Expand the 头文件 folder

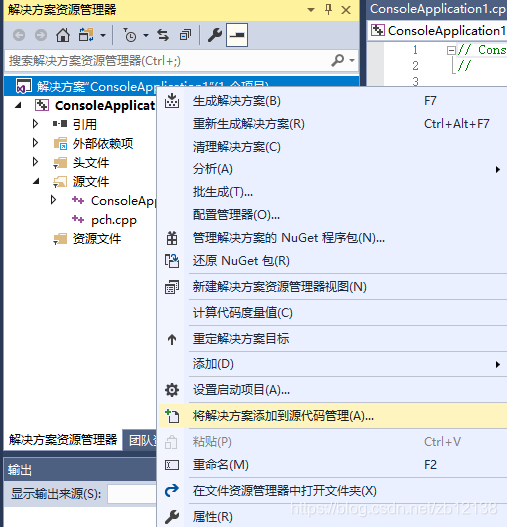[x=35, y=162]
